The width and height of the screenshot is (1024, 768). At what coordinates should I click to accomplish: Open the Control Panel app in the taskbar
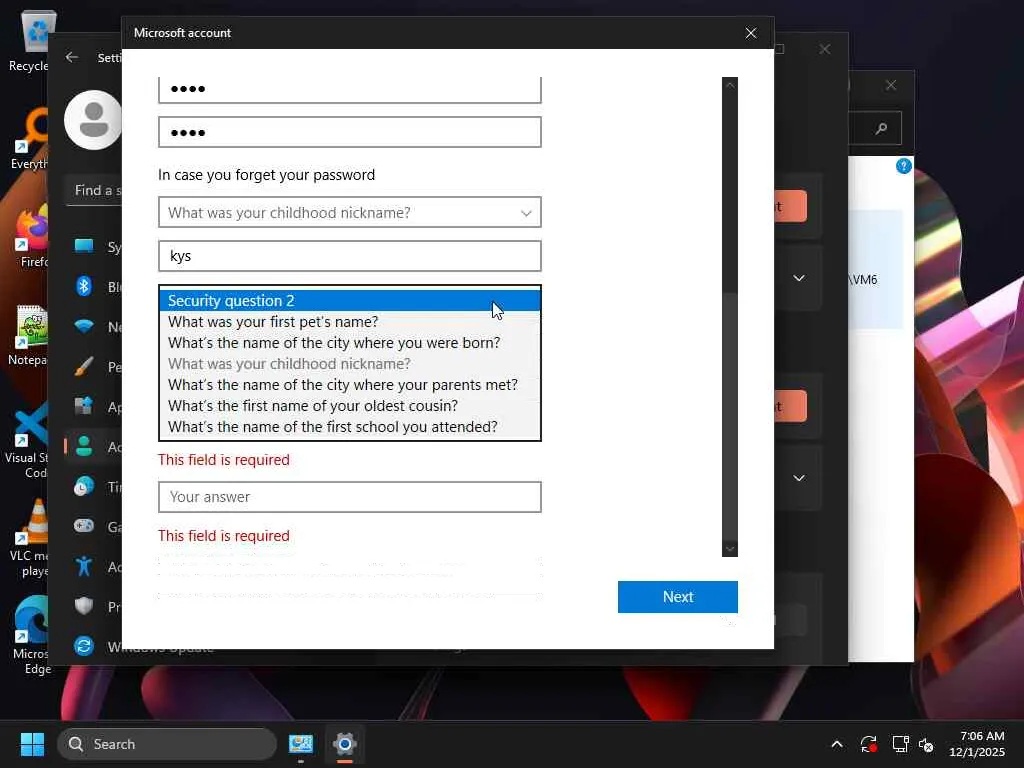(301, 744)
